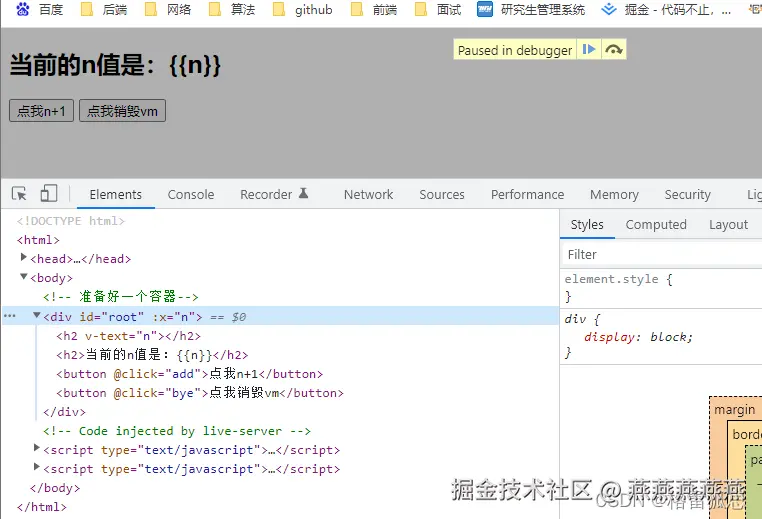Screen dimensions: 762x519
Task: Expand the first script element
Action: pyautogui.click(x=36, y=448)
